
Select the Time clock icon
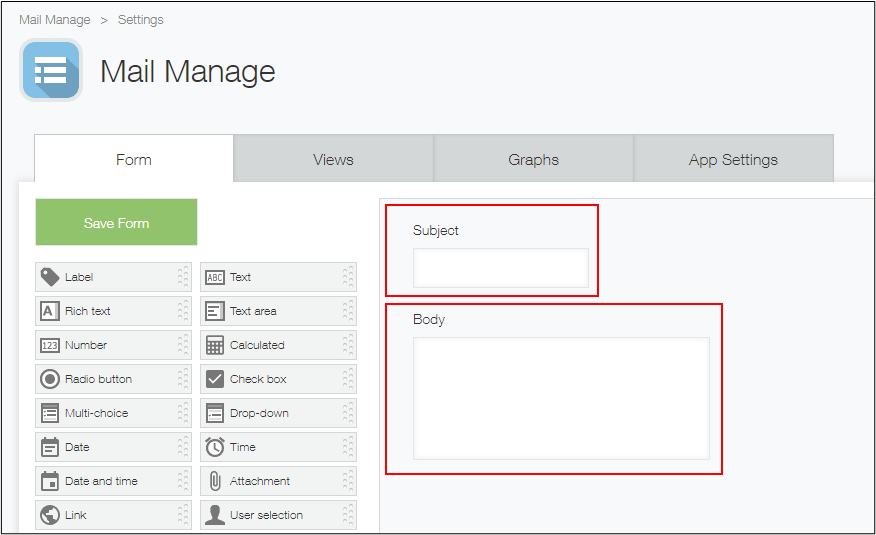tap(214, 447)
